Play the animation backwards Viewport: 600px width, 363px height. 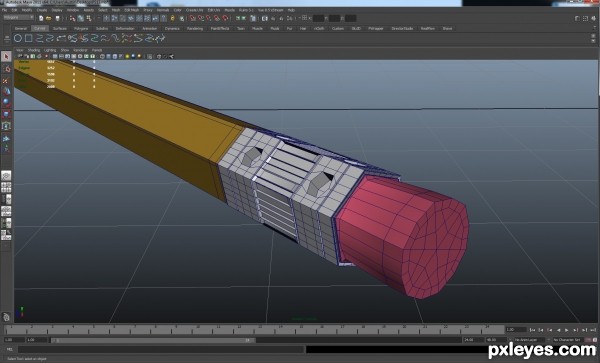tap(558, 330)
